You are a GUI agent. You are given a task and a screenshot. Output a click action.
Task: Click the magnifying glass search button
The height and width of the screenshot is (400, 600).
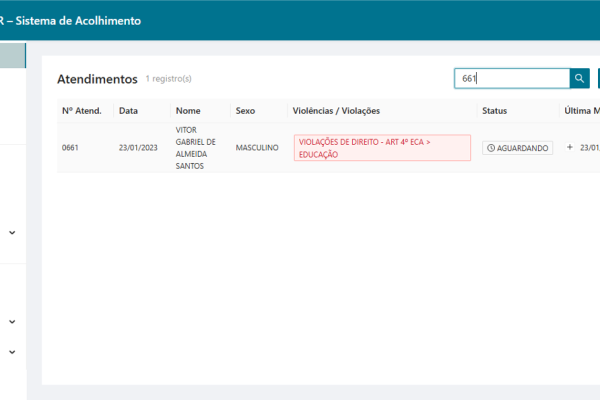[x=579, y=79]
